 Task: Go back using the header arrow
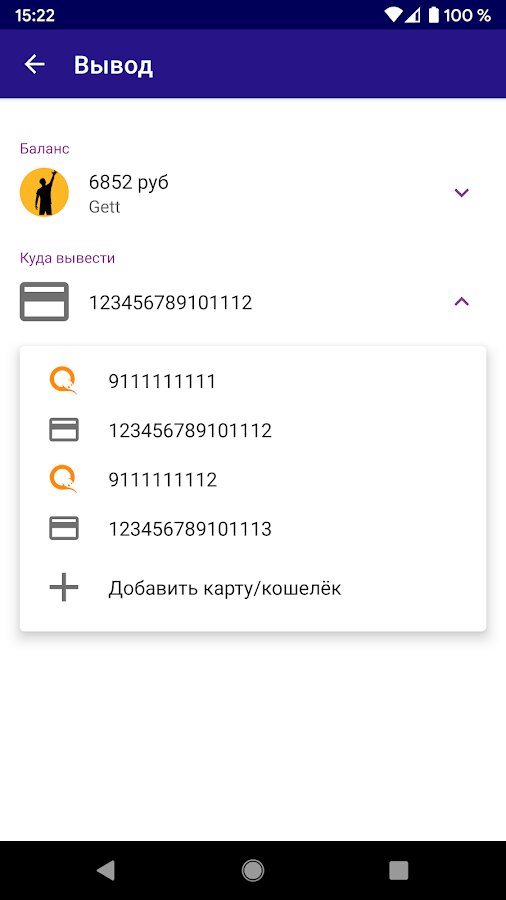click(34, 64)
